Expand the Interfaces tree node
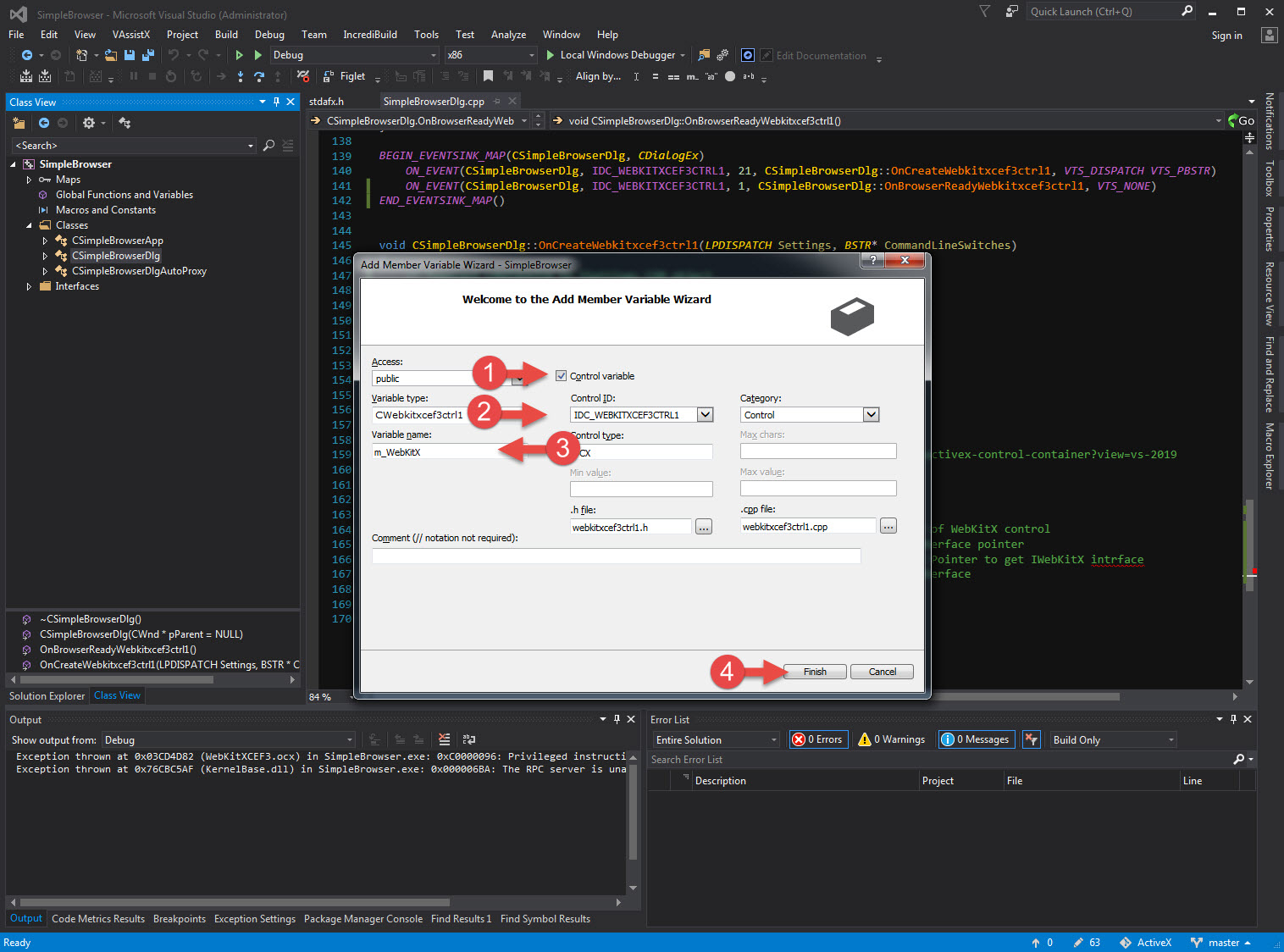1284x952 pixels. (x=29, y=286)
